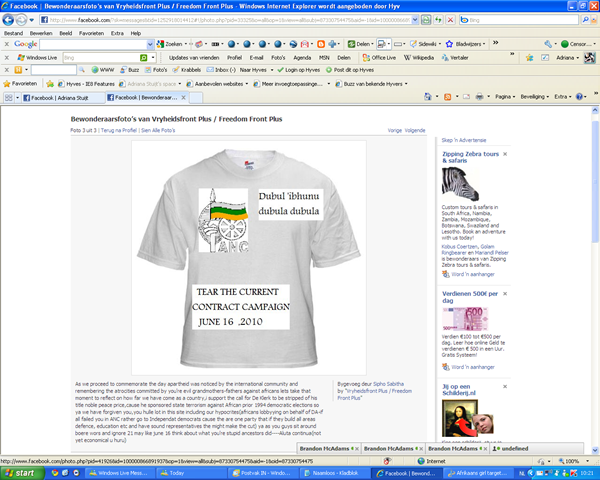
Task: Click the Volgende photo link
Action: (x=415, y=130)
